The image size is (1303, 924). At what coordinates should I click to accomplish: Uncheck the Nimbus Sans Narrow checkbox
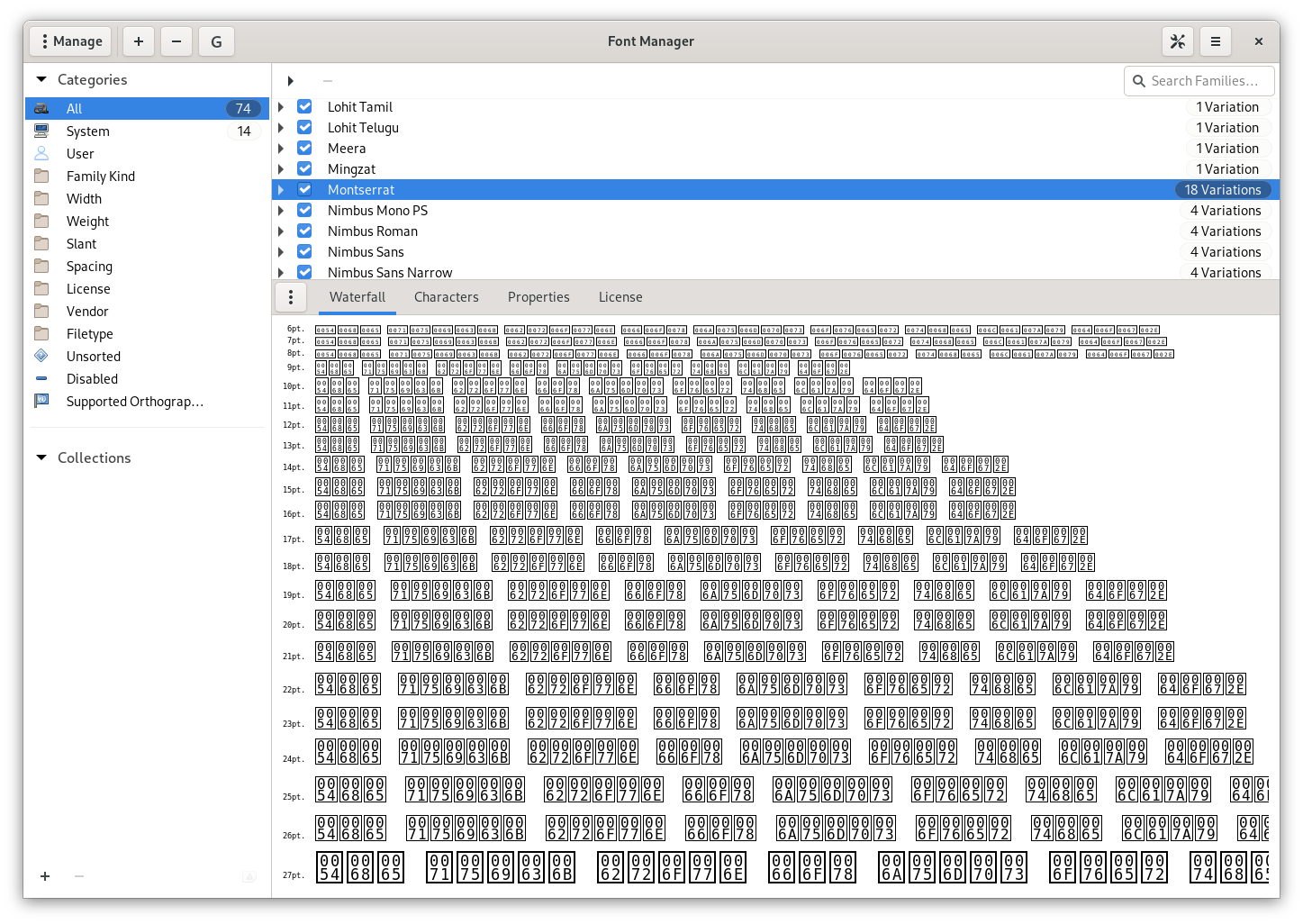304,272
